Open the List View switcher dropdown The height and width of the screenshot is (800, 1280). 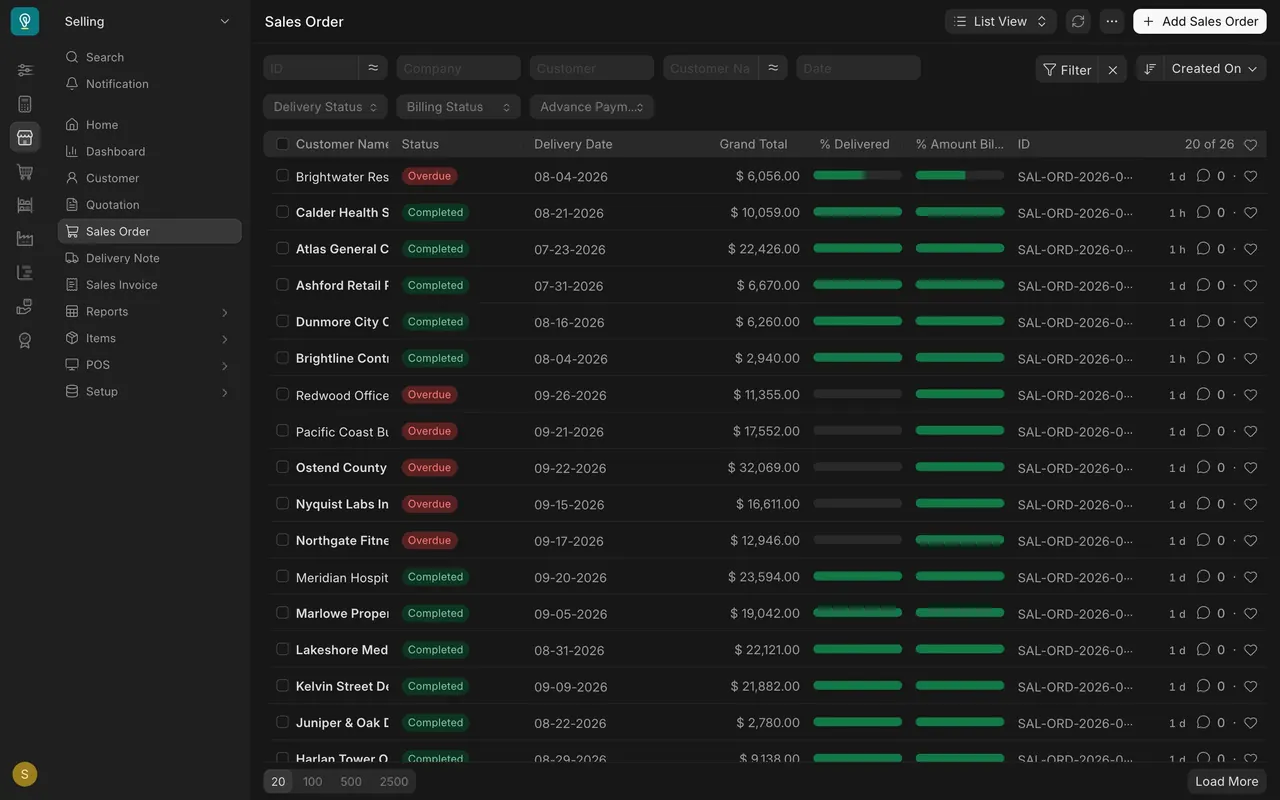(1000, 21)
